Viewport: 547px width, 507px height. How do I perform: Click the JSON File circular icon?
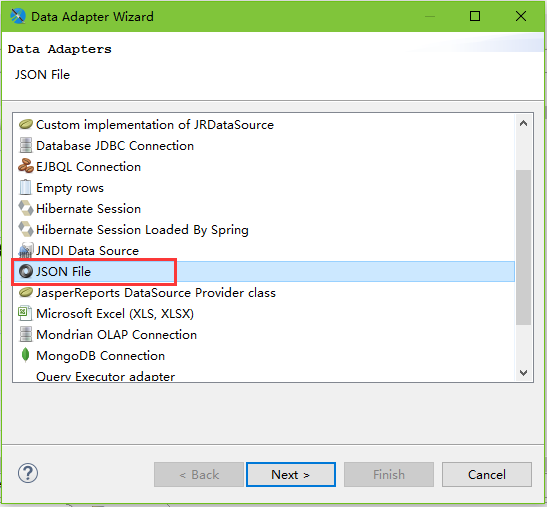[x=25, y=271]
